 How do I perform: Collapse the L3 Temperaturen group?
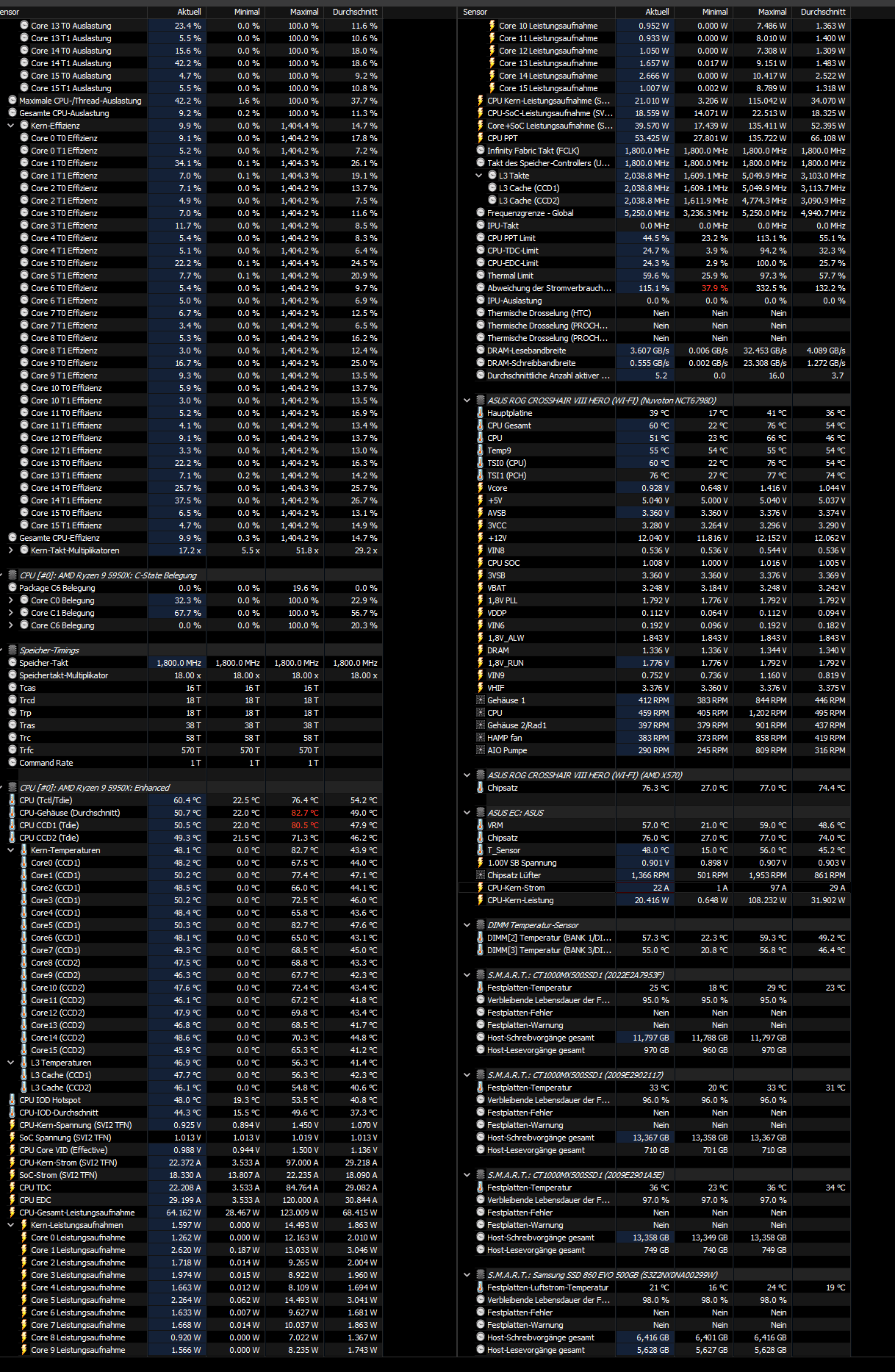coord(11,1063)
